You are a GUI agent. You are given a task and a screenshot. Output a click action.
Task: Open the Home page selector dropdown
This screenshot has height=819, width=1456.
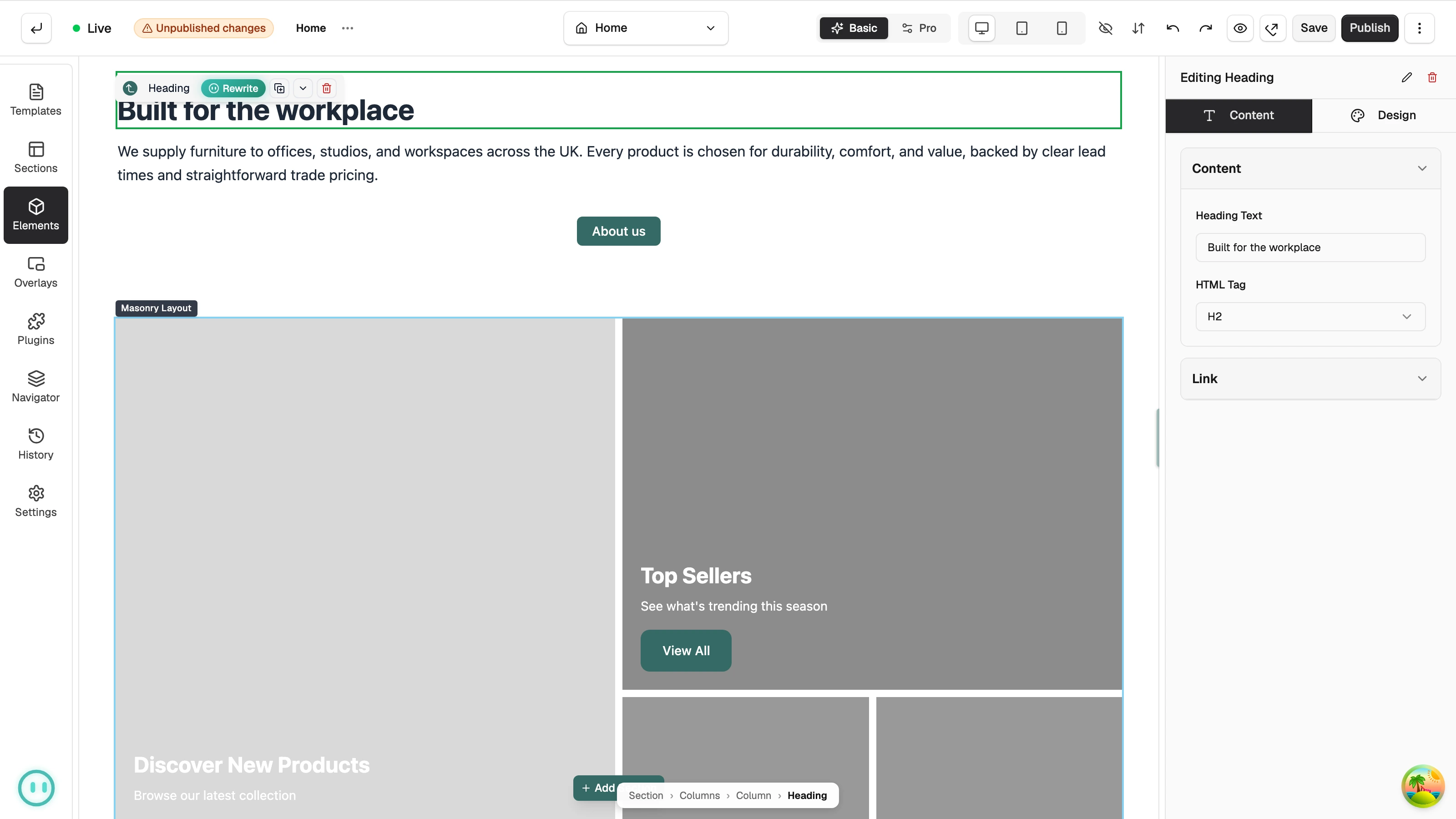tap(646, 28)
